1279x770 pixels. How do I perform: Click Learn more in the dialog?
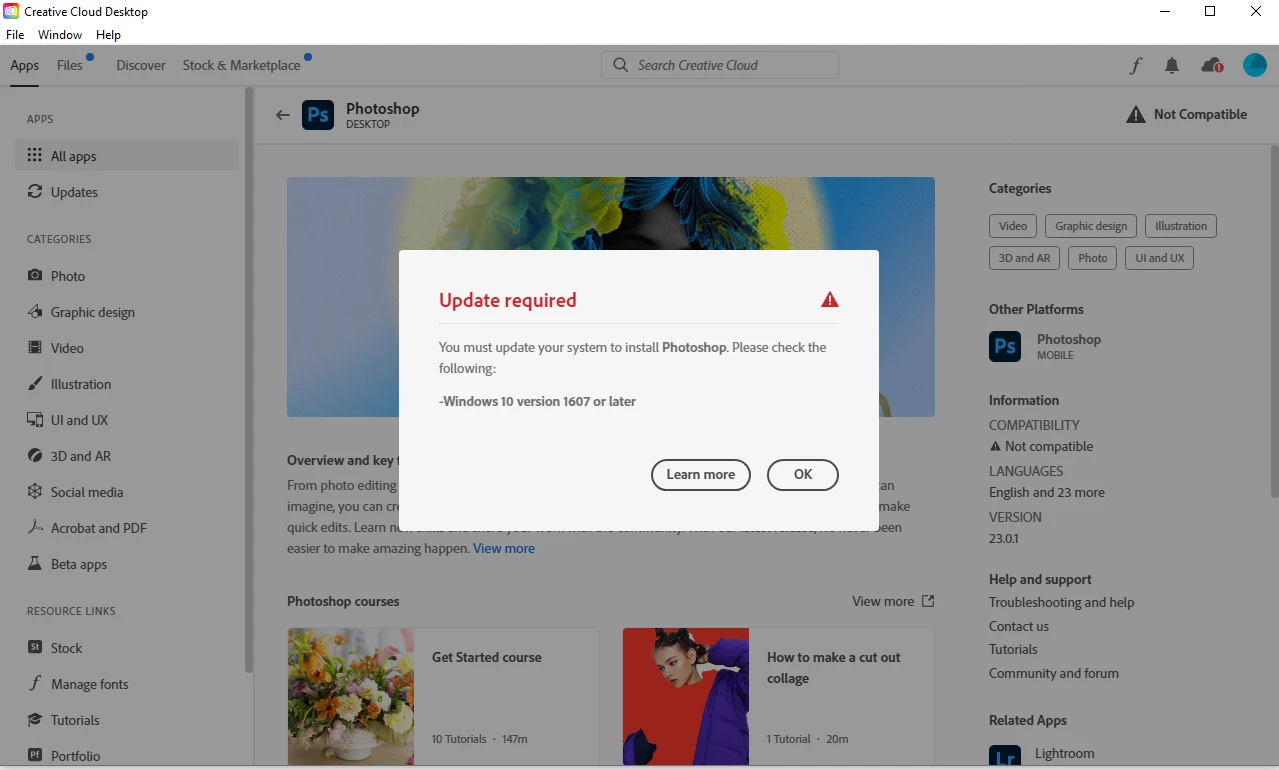700,475
